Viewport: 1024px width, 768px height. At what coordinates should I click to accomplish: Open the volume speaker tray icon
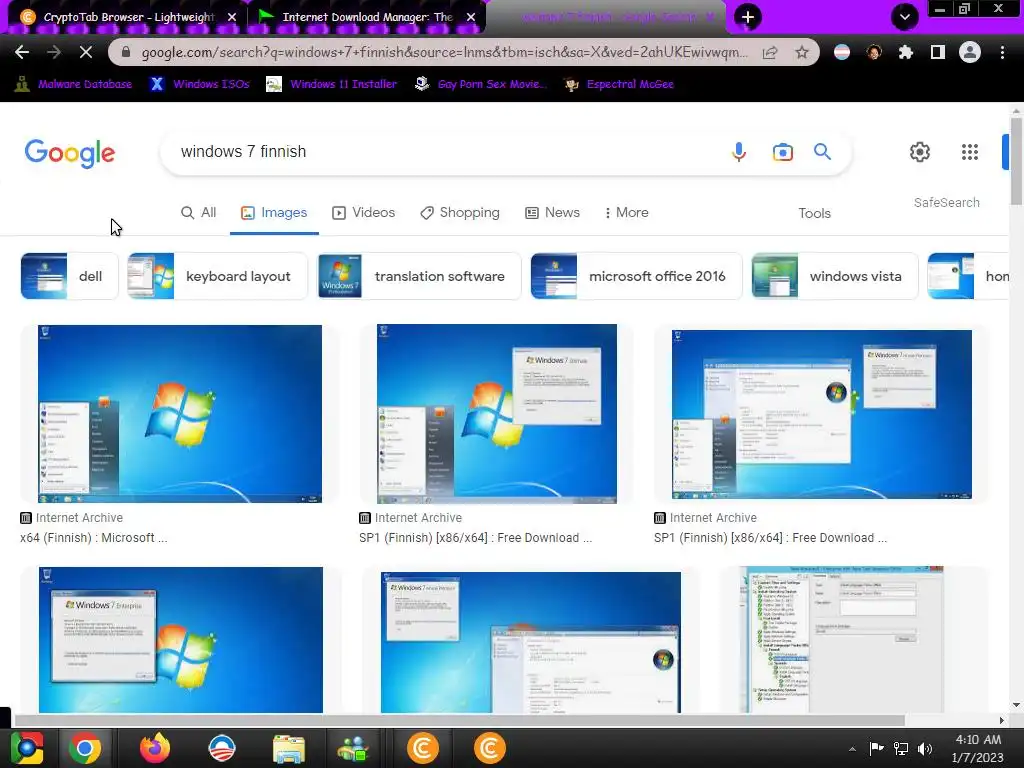(x=925, y=749)
